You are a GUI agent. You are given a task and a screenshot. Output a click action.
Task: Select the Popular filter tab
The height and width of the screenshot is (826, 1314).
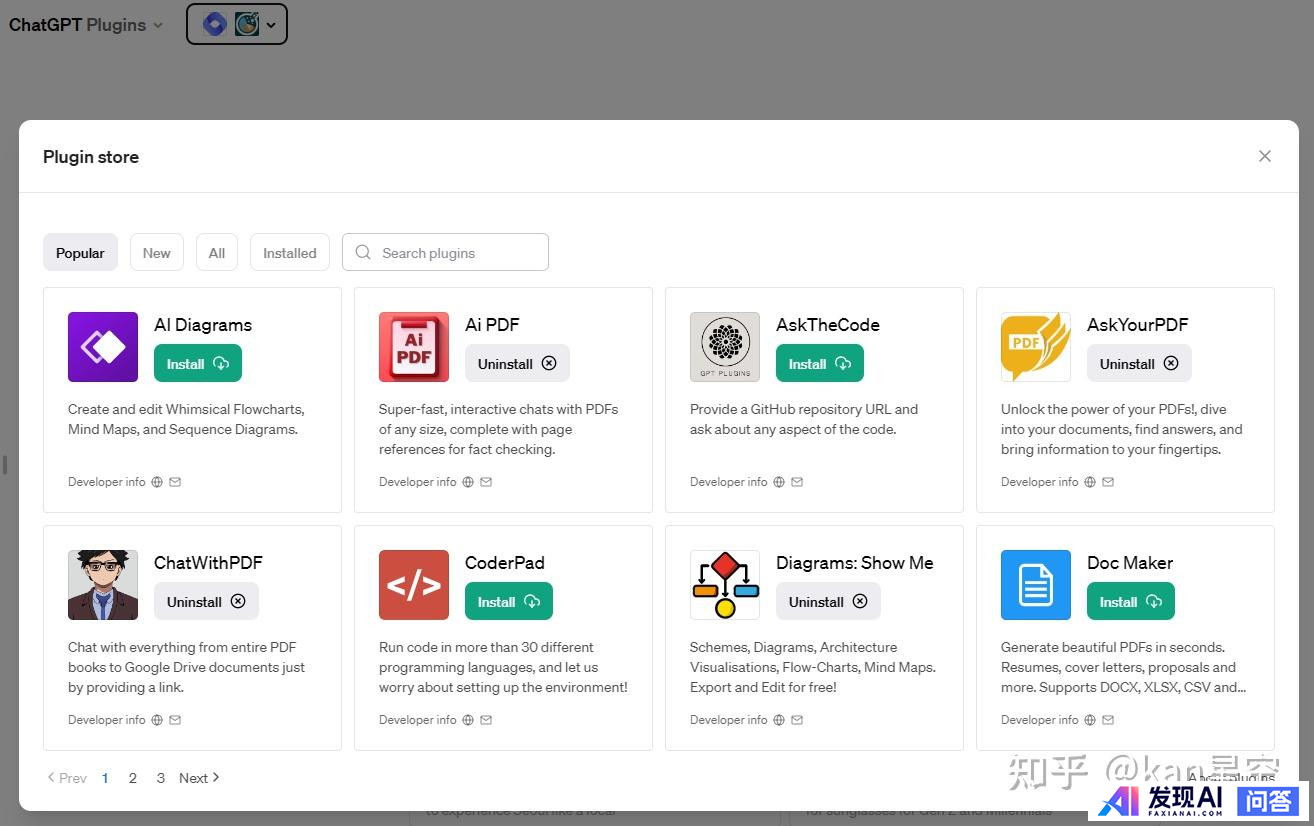click(80, 253)
